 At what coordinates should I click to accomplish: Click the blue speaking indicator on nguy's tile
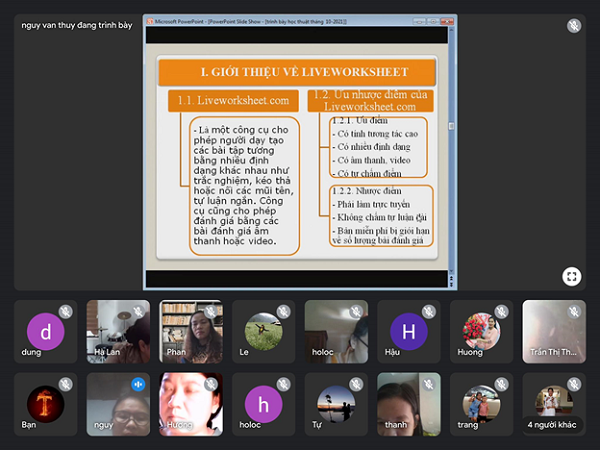coord(138,384)
